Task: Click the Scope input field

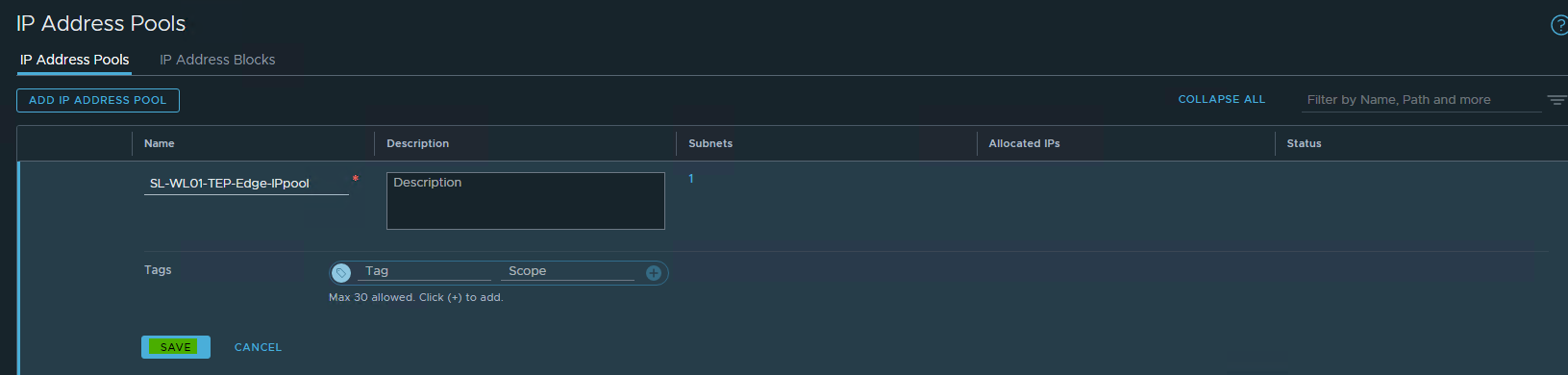Action: click(x=567, y=271)
